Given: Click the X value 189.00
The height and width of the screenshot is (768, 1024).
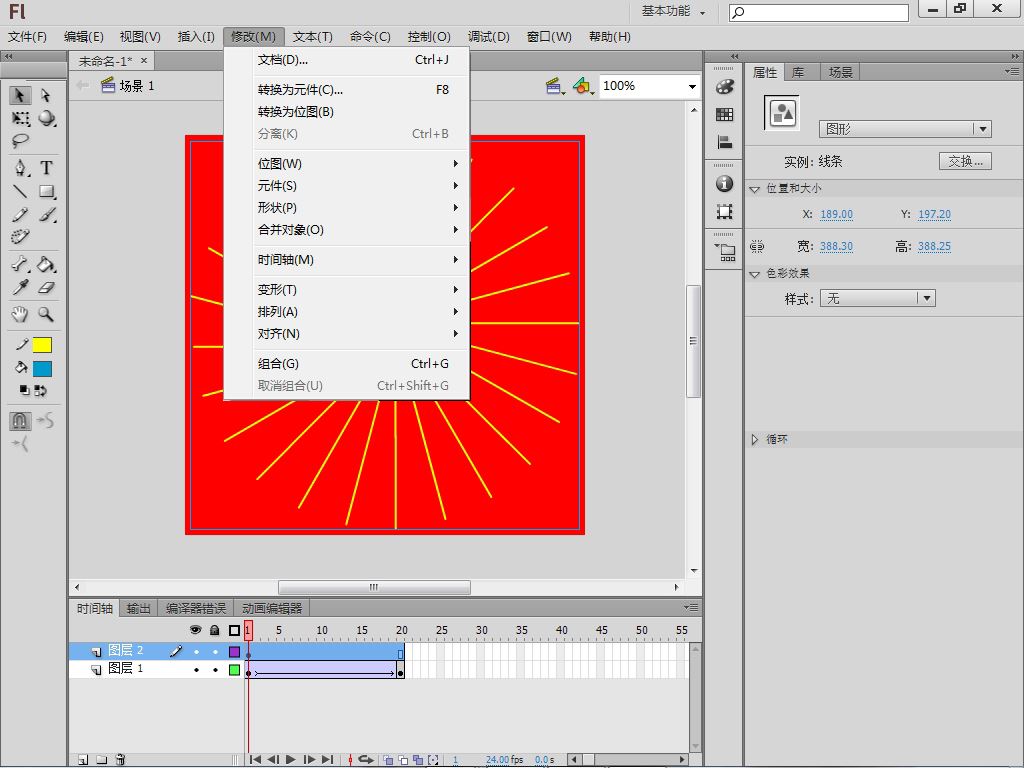Looking at the screenshot, I should coord(837,214).
